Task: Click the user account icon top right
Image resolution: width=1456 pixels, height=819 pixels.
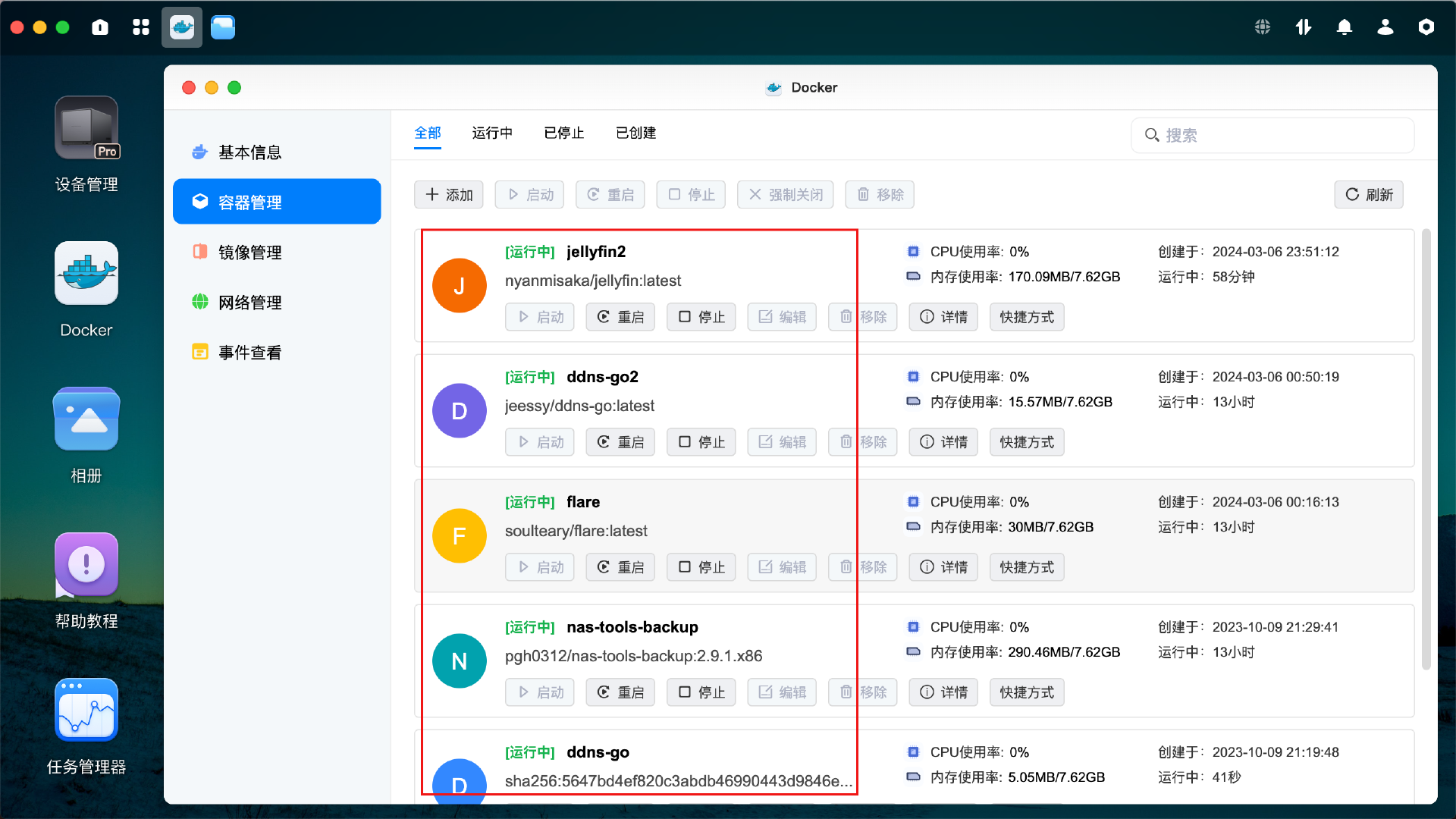Action: point(1385,27)
